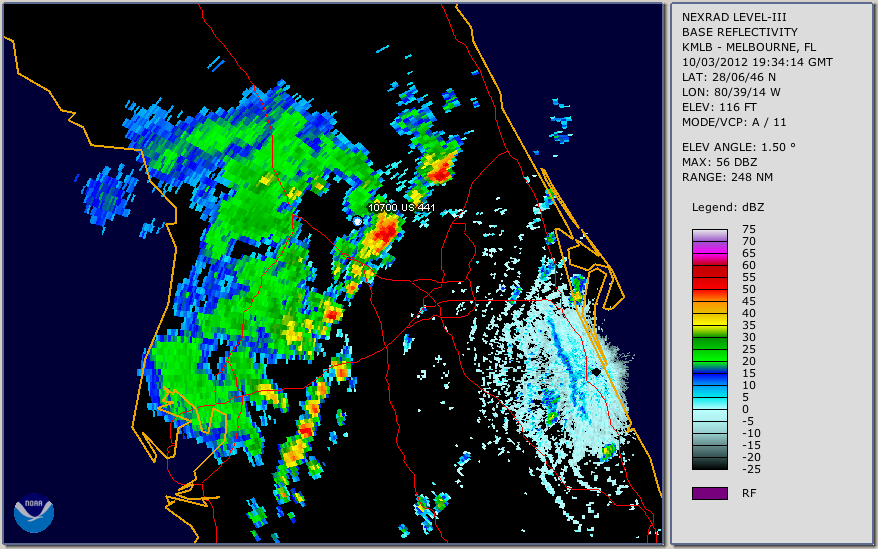The image size is (878, 549).
Task: Click the ELEV ANGLE: 1.50 ° text
Action: [x=739, y=147]
